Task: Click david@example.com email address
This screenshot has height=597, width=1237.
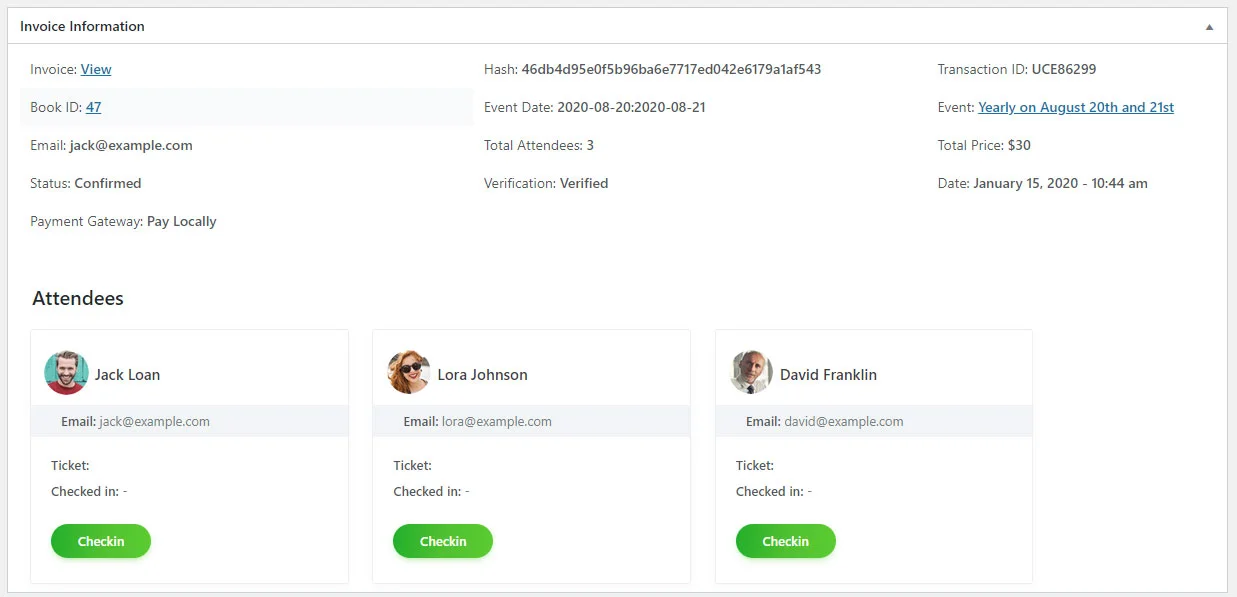Action: pos(844,422)
